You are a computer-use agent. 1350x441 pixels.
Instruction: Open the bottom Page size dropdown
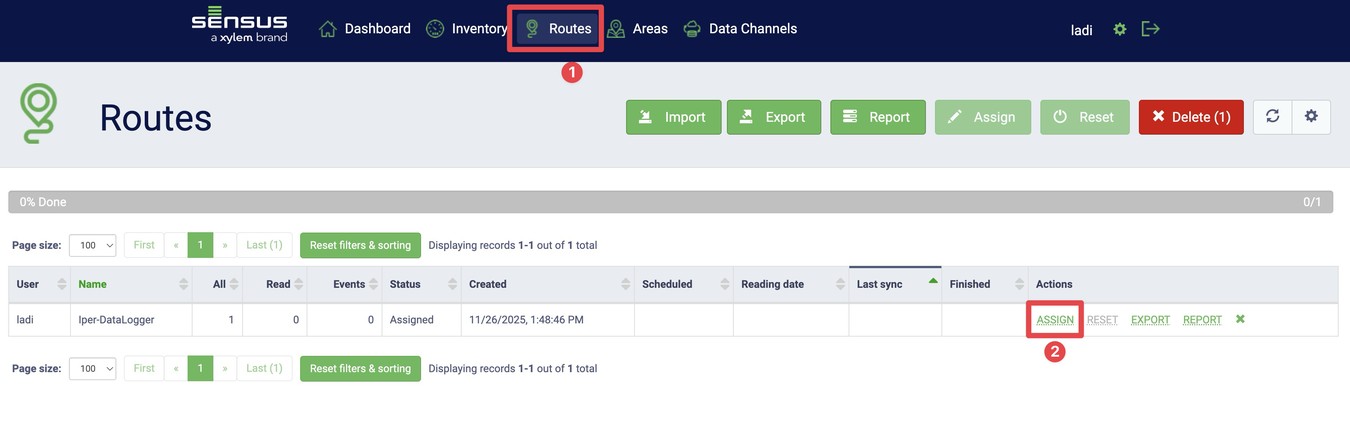click(x=93, y=369)
